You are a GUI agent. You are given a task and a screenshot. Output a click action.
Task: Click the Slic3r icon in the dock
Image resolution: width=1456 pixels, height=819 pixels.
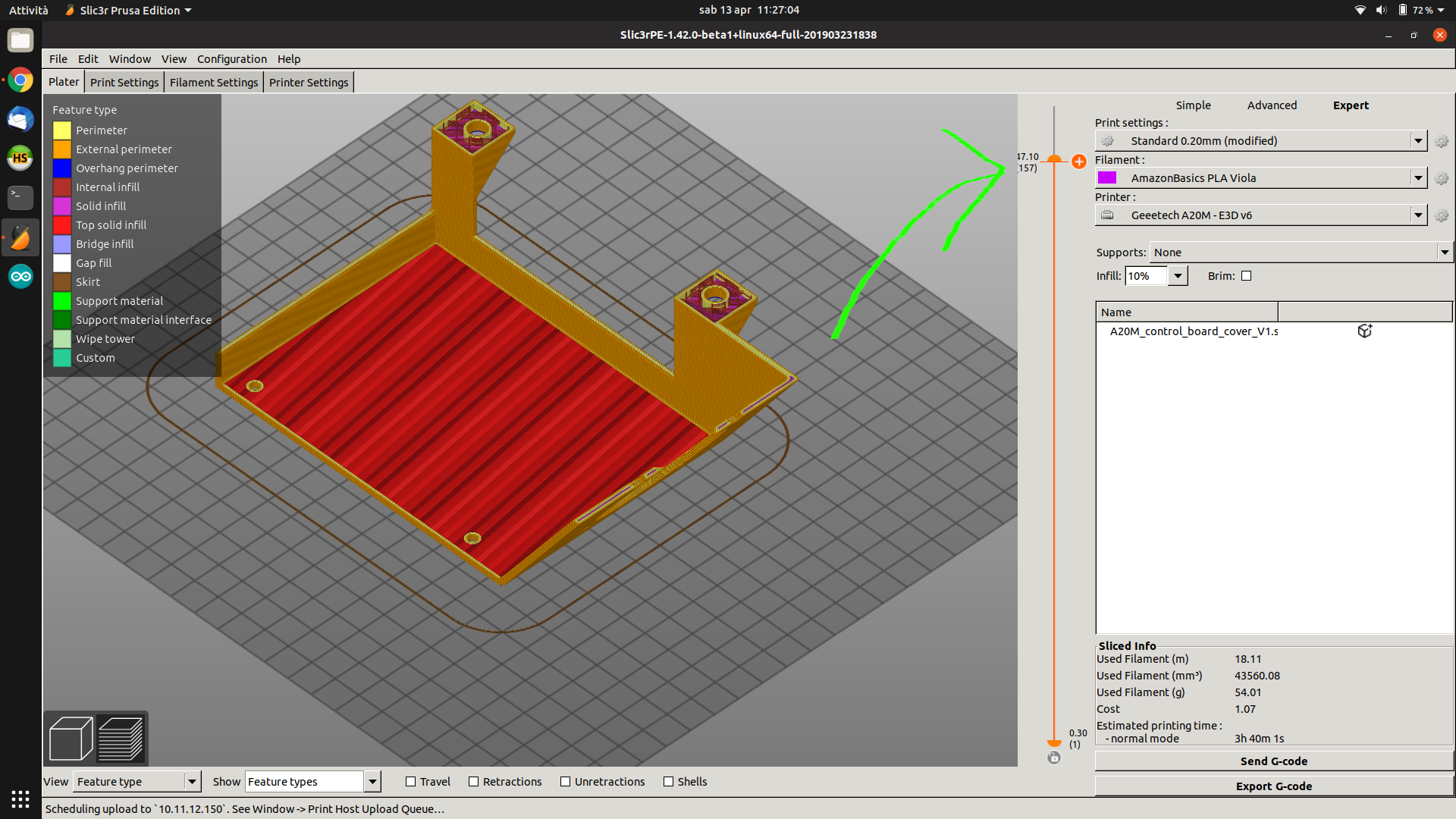coord(20,237)
